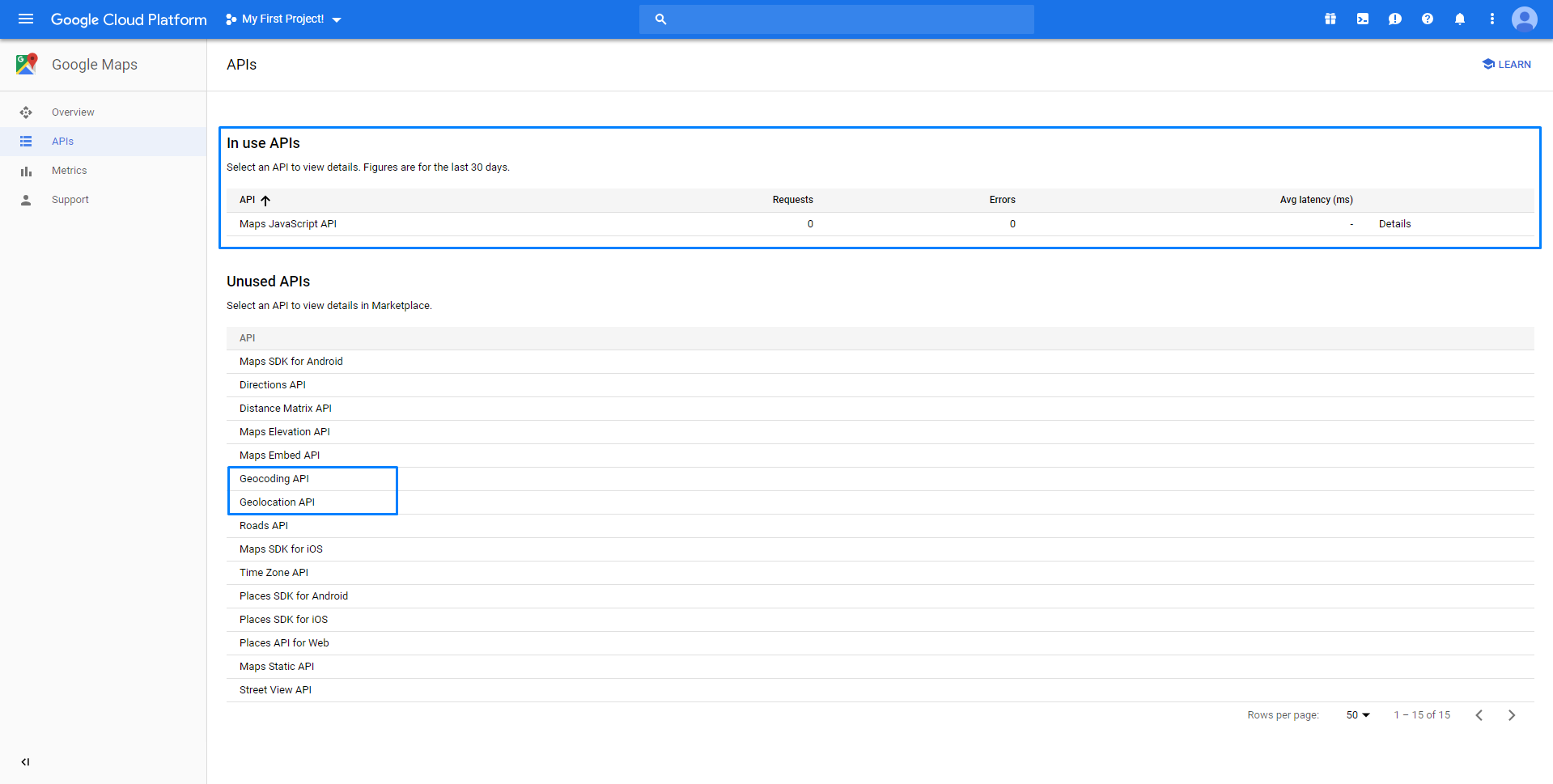Activate Cloud Shell terminal icon
1553x784 pixels.
point(1363,19)
